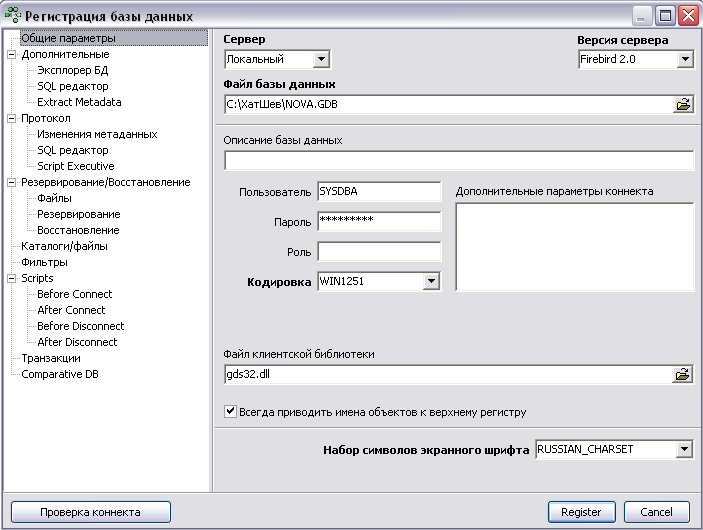Click the Cancel button
703x530 pixels.
click(656, 512)
